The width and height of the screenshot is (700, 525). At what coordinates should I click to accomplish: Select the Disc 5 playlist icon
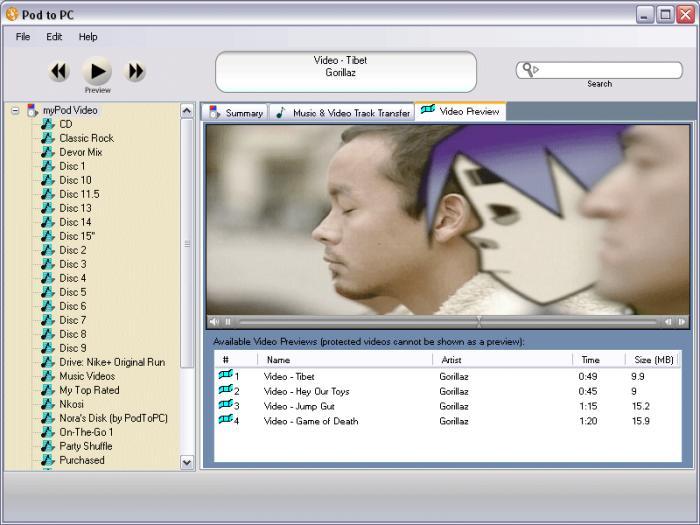pyautogui.click(x=47, y=292)
